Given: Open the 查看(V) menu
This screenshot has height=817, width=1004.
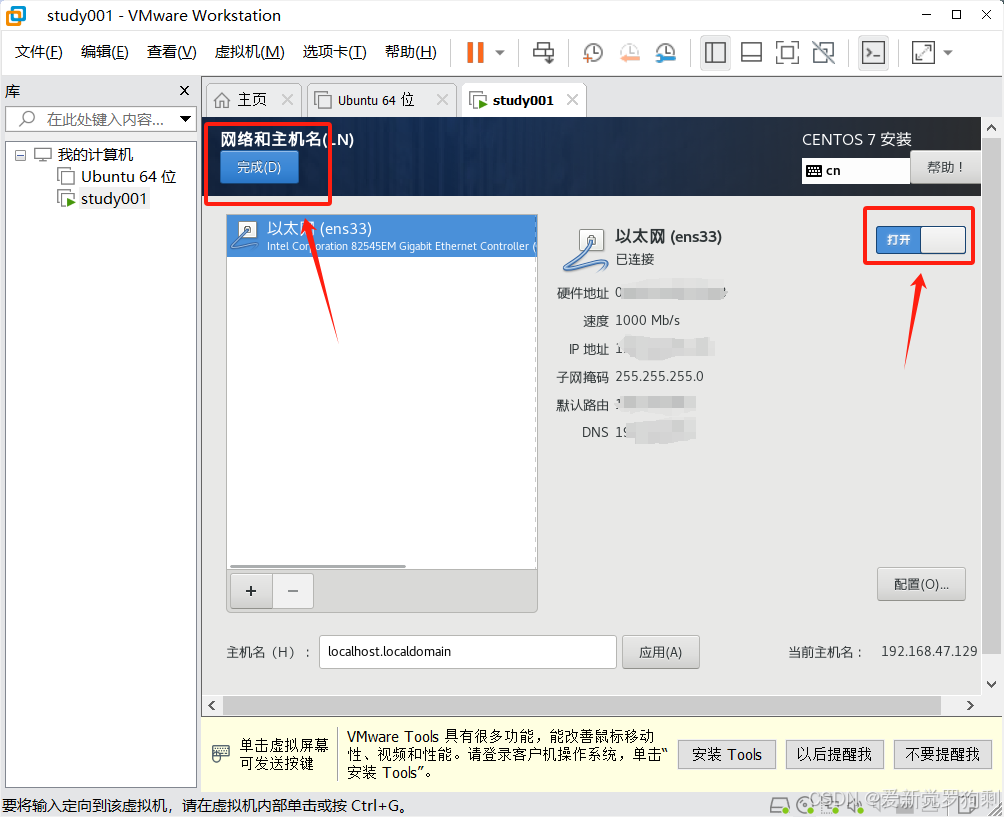Looking at the screenshot, I should coord(171,52).
